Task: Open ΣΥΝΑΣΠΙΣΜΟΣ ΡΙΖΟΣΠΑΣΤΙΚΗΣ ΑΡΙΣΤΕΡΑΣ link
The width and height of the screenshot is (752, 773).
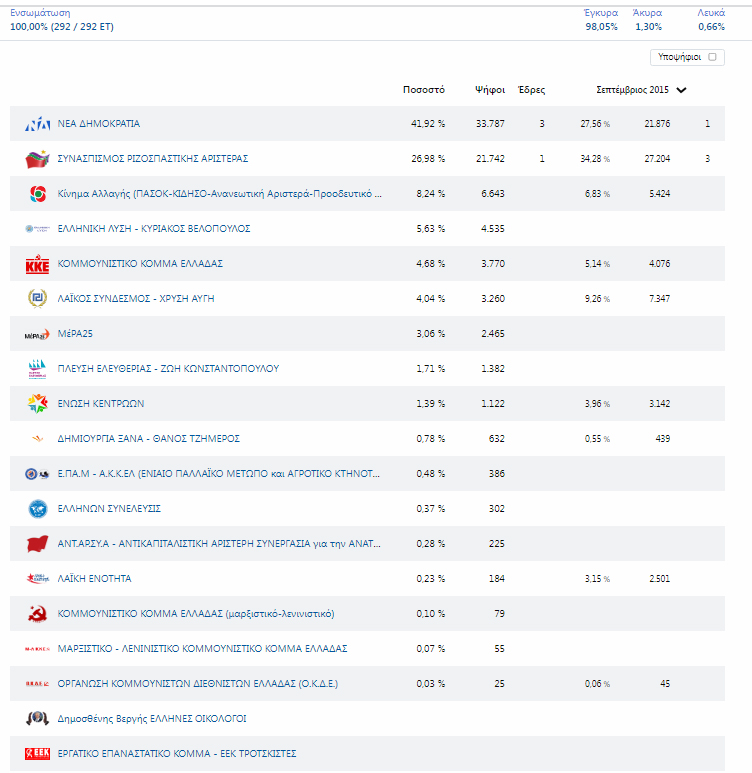Action: tap(153, 159)
